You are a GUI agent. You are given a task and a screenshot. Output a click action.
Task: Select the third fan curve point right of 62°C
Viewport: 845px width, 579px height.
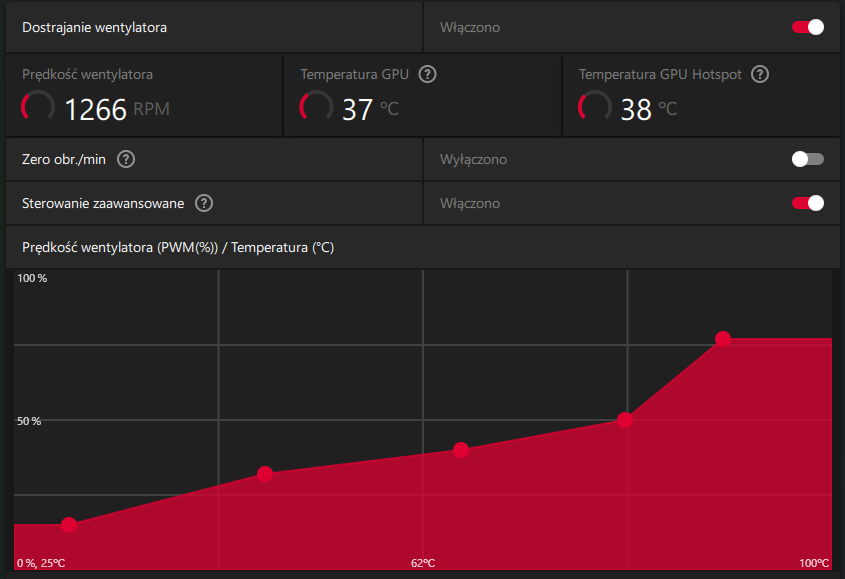[461, 450]
